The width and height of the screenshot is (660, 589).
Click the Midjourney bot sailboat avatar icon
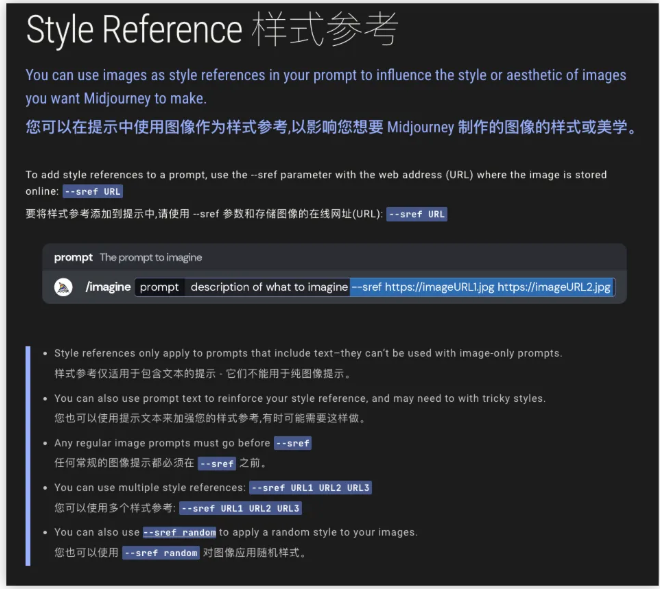[x=63, y=287]
